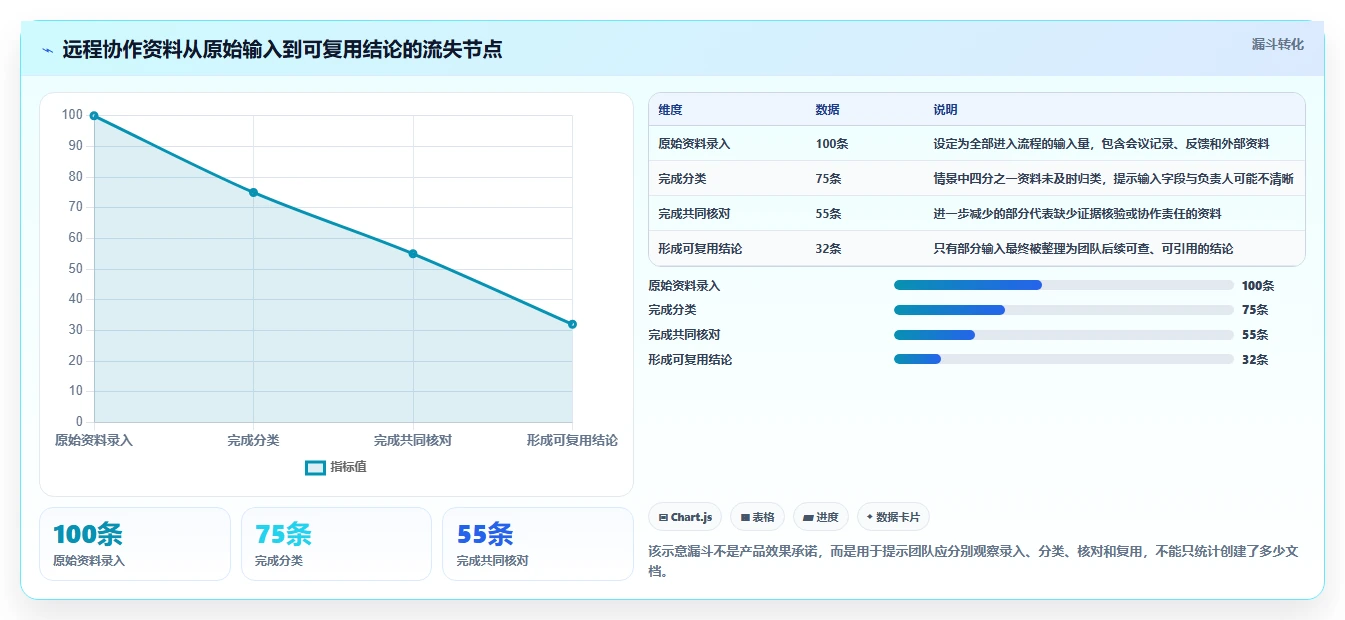Click the chart data point at value 100
The height and width of the screenshot is (620, 1345).
[94, 116]
